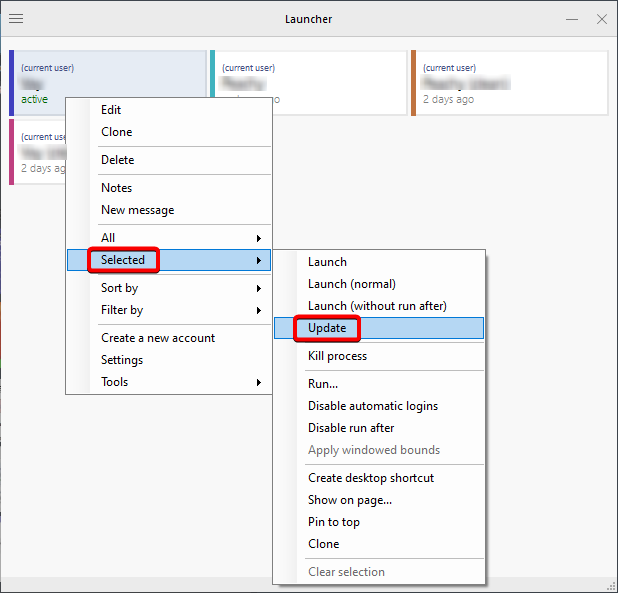The image size is (618, 593).
Task: Expand the Sort by submenu
Action: point(169,288)
